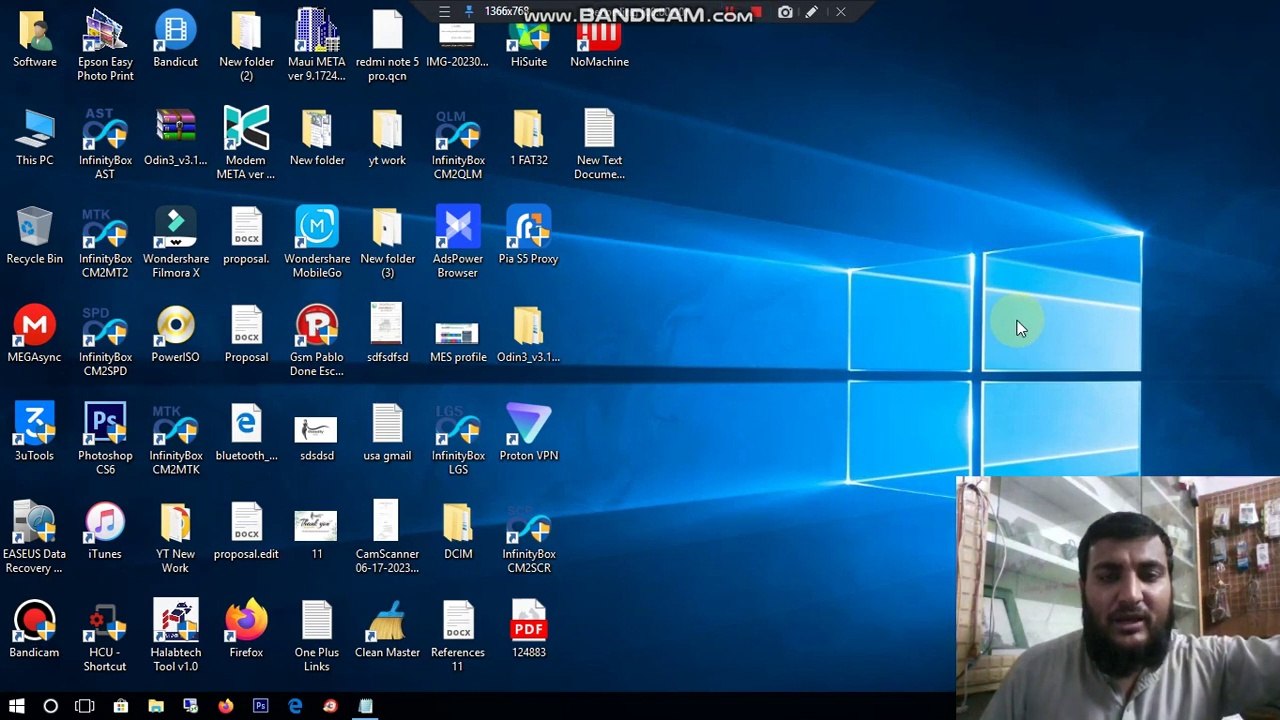The height and width of the screenshot is (720, 1280).
Task: Open Task View on the taskbar
Action: 85,706
